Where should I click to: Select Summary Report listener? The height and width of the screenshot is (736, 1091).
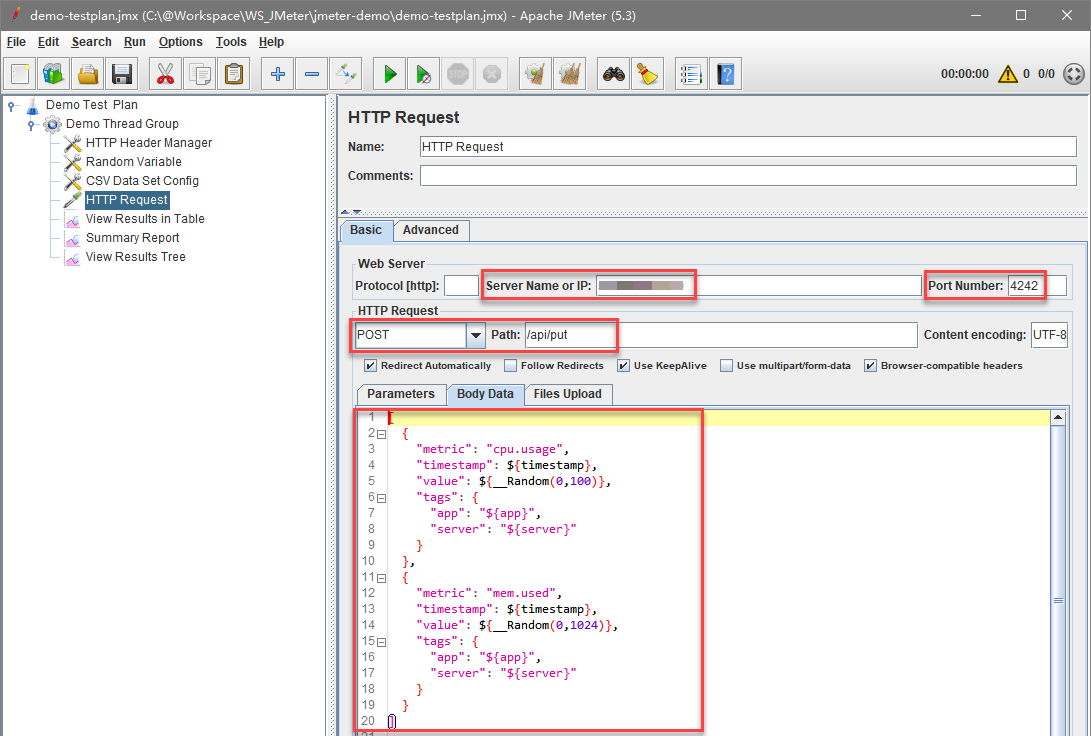(x=132, y=238)
